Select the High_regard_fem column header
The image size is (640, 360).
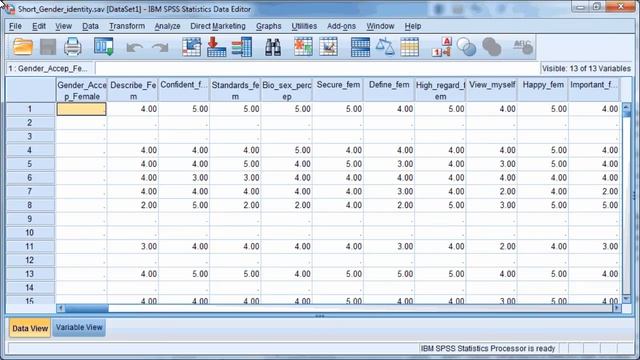(x=440, y=90)
